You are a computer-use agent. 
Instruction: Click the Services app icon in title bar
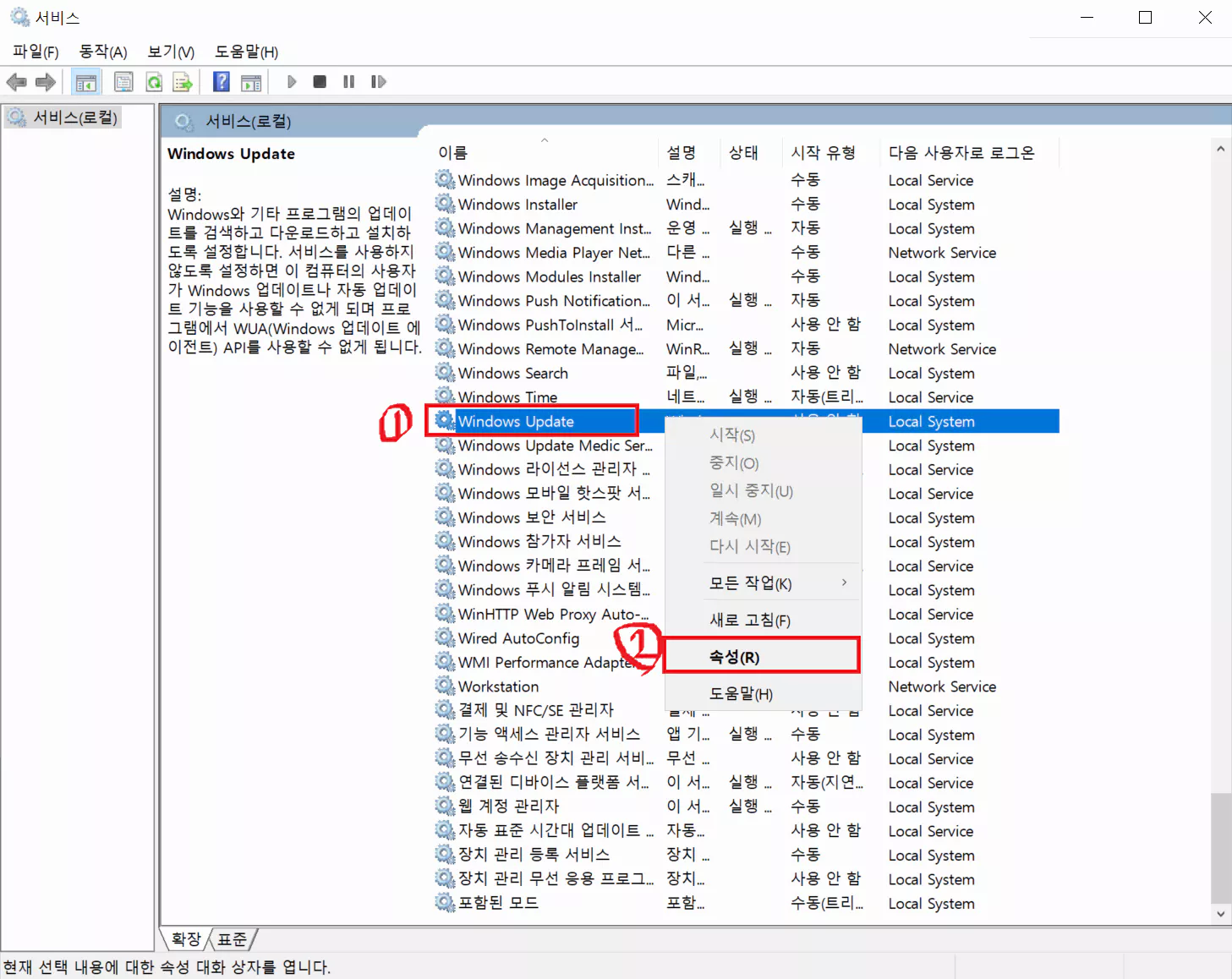[x=19, y=17]
